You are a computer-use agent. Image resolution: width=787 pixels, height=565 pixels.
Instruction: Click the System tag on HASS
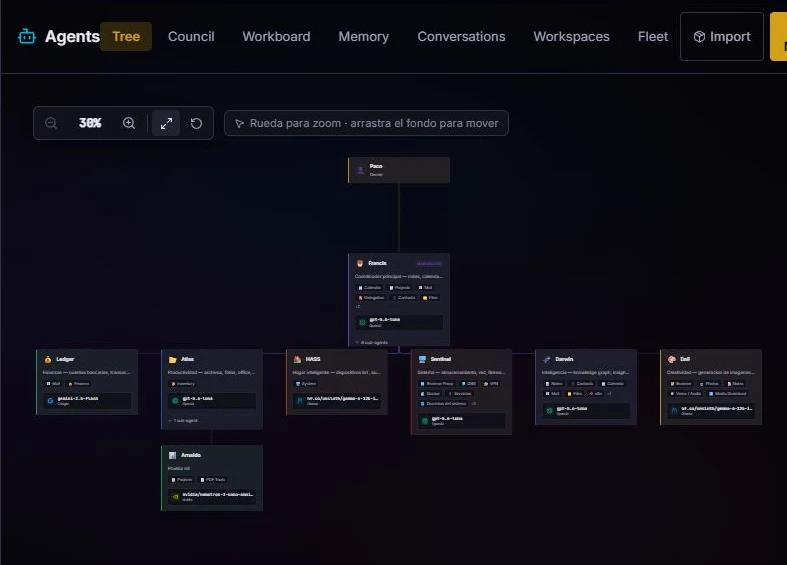click(306, 384)
